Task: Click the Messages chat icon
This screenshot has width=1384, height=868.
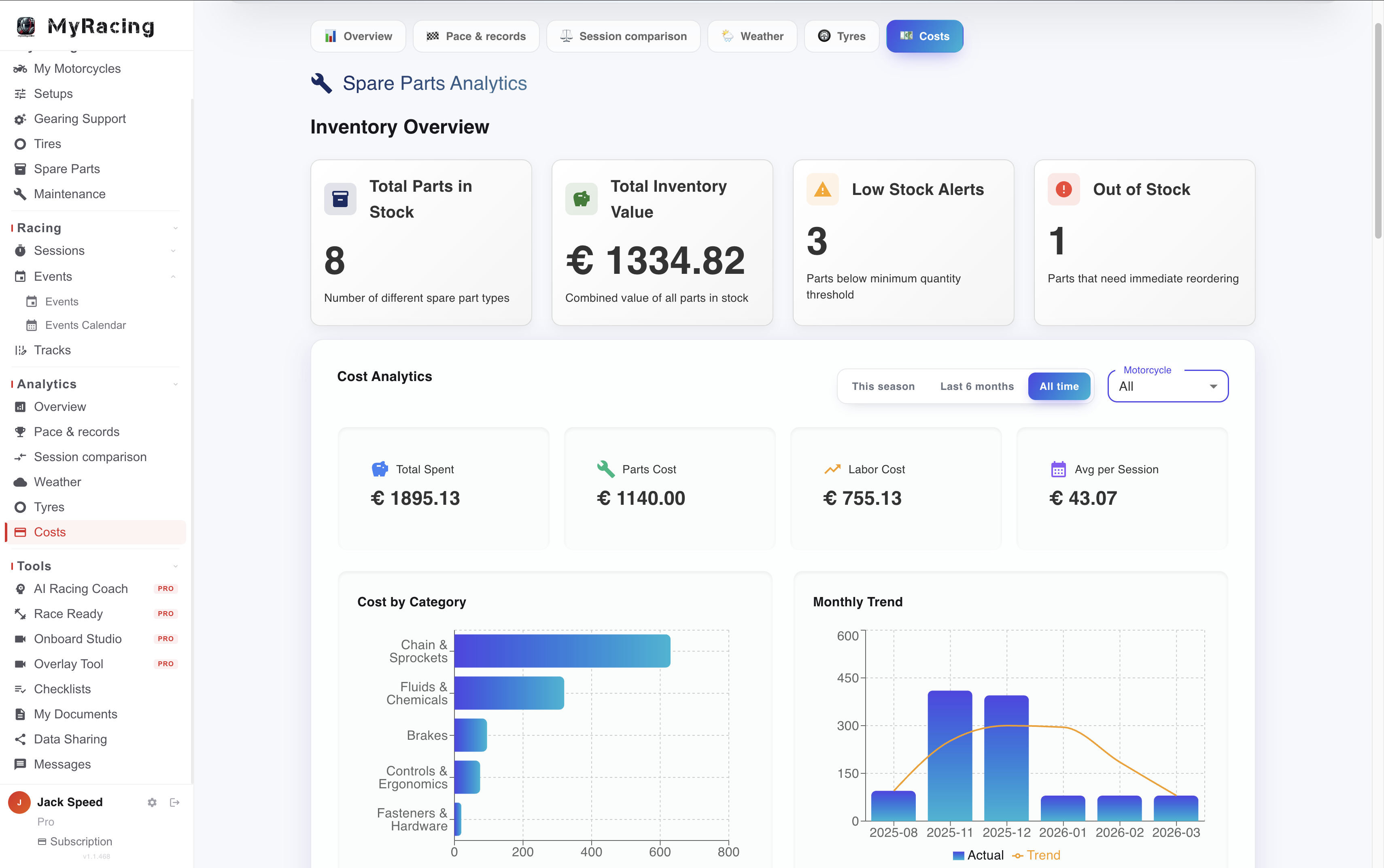Action: click(x=20, y=765)
